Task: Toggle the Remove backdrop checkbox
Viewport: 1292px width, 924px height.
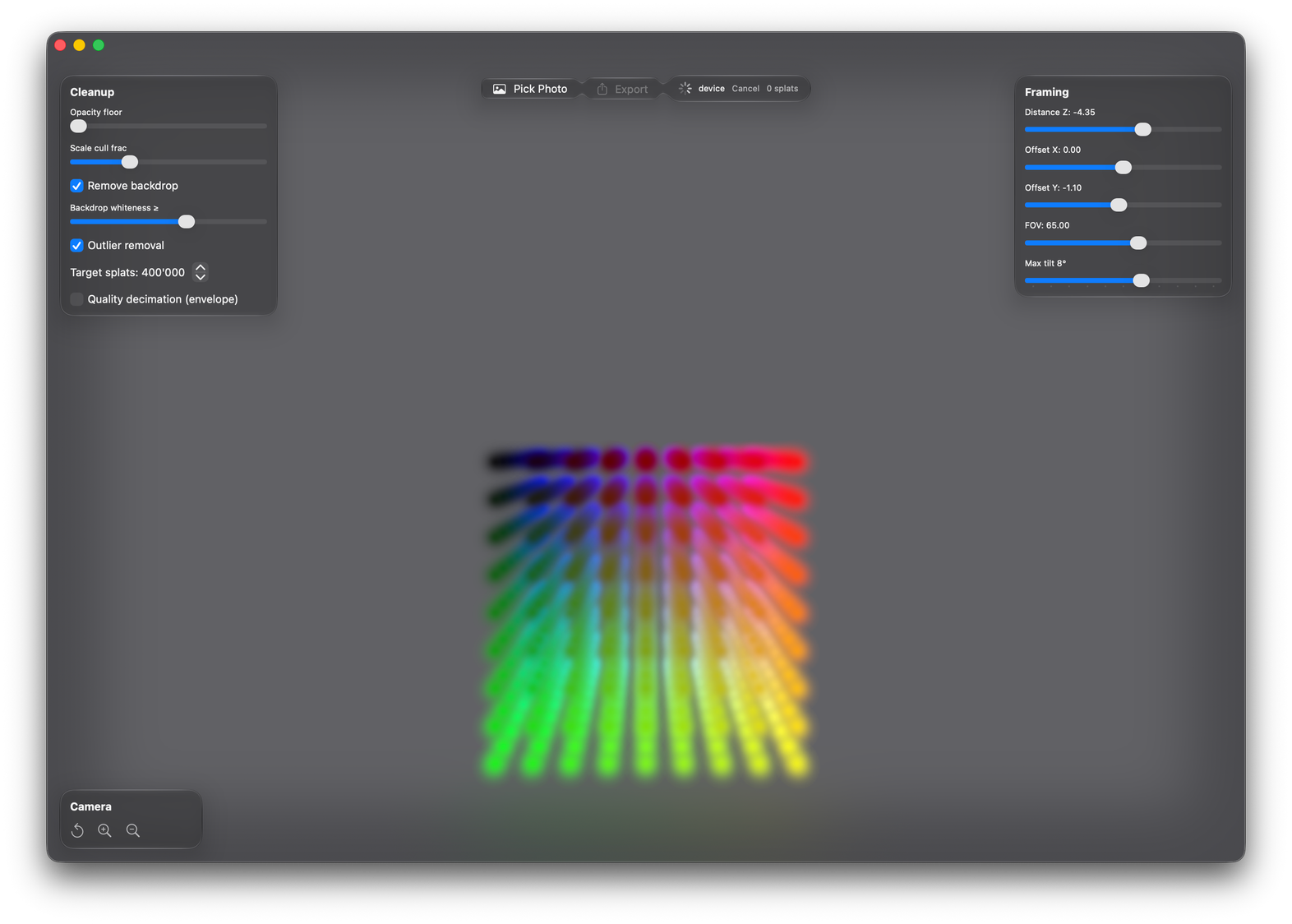Action: click(76, 186)
